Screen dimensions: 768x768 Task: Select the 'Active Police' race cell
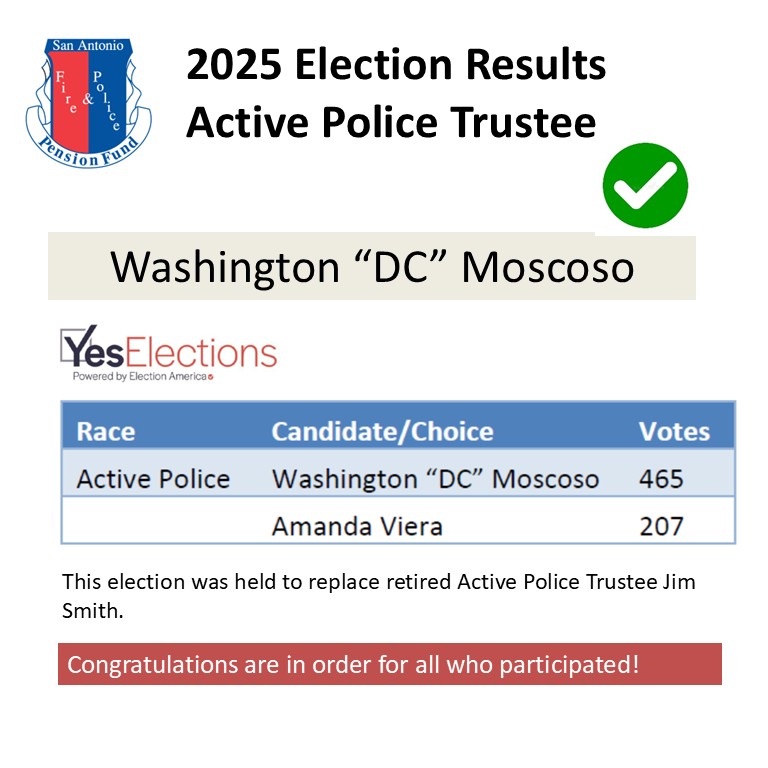tap(153, 479)
